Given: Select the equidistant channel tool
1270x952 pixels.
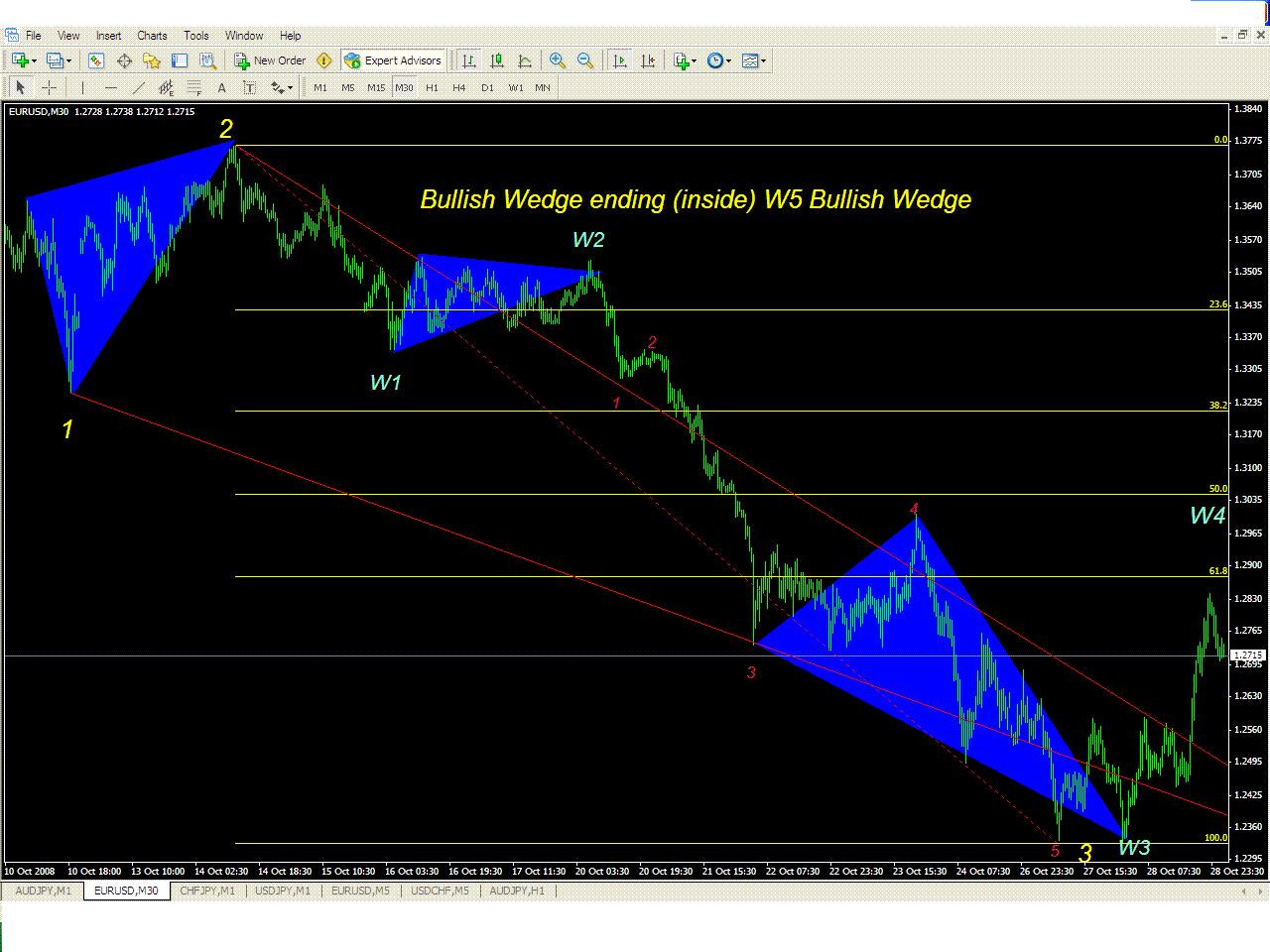Looking at the screenshot, I should (166, 87).
